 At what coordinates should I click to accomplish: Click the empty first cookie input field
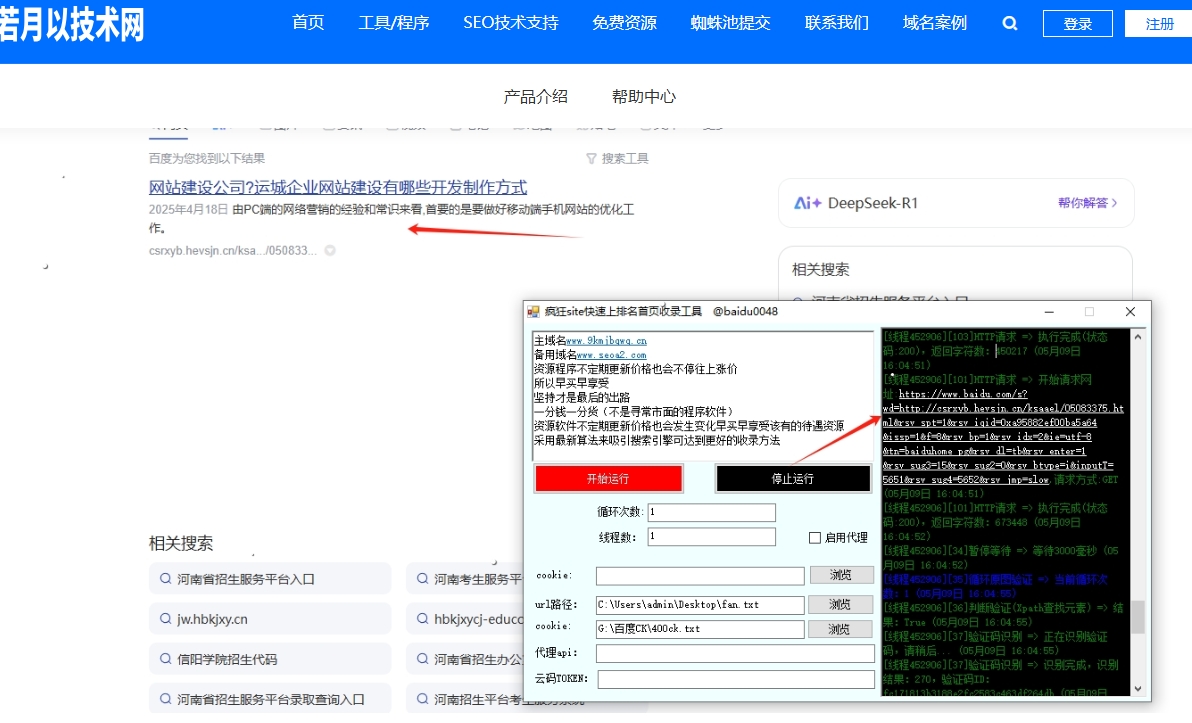(x=700, y=576)
